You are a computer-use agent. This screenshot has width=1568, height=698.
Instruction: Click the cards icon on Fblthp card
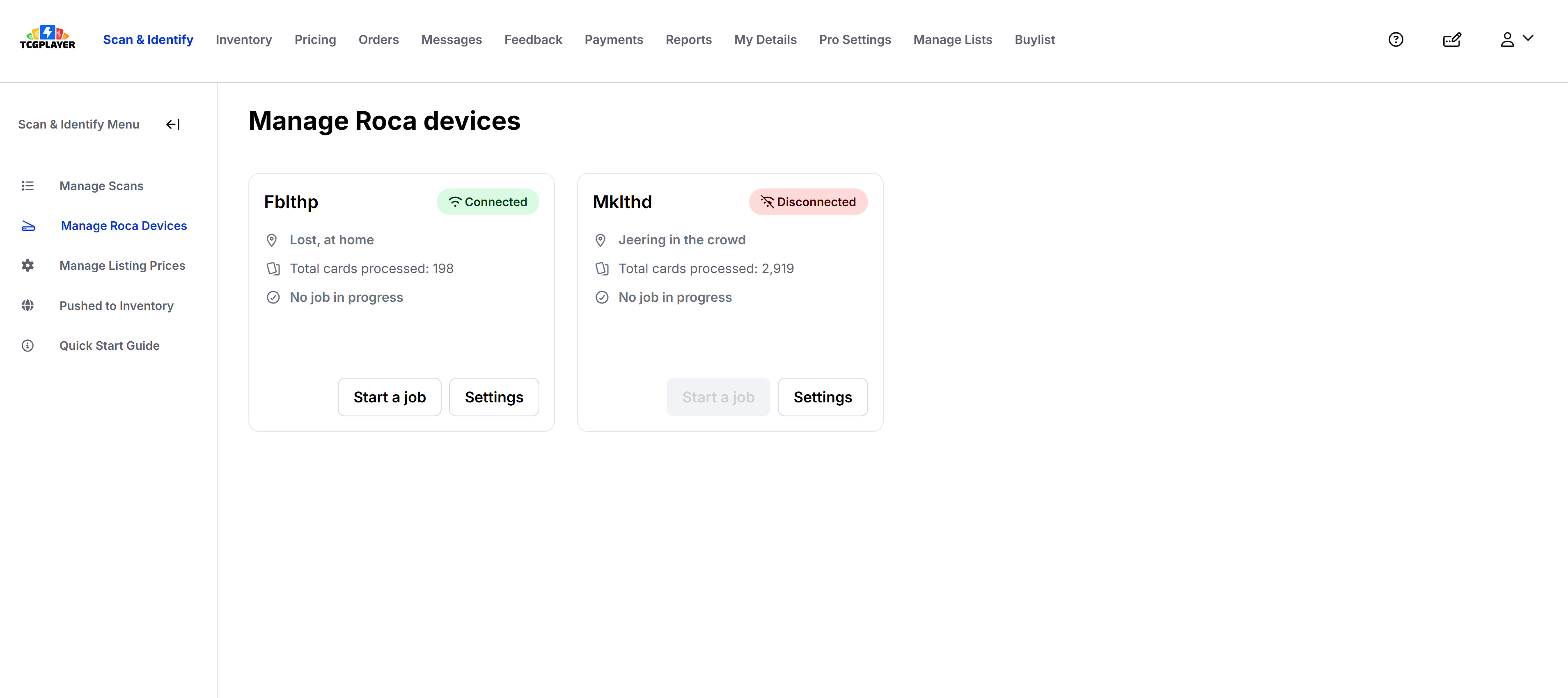pyautogui.click(x=273, y=269)
